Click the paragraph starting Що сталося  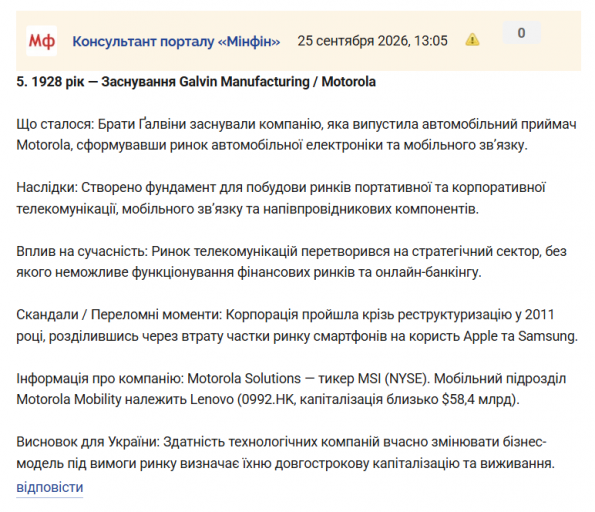pyautogui.click(x=296, y=135)
